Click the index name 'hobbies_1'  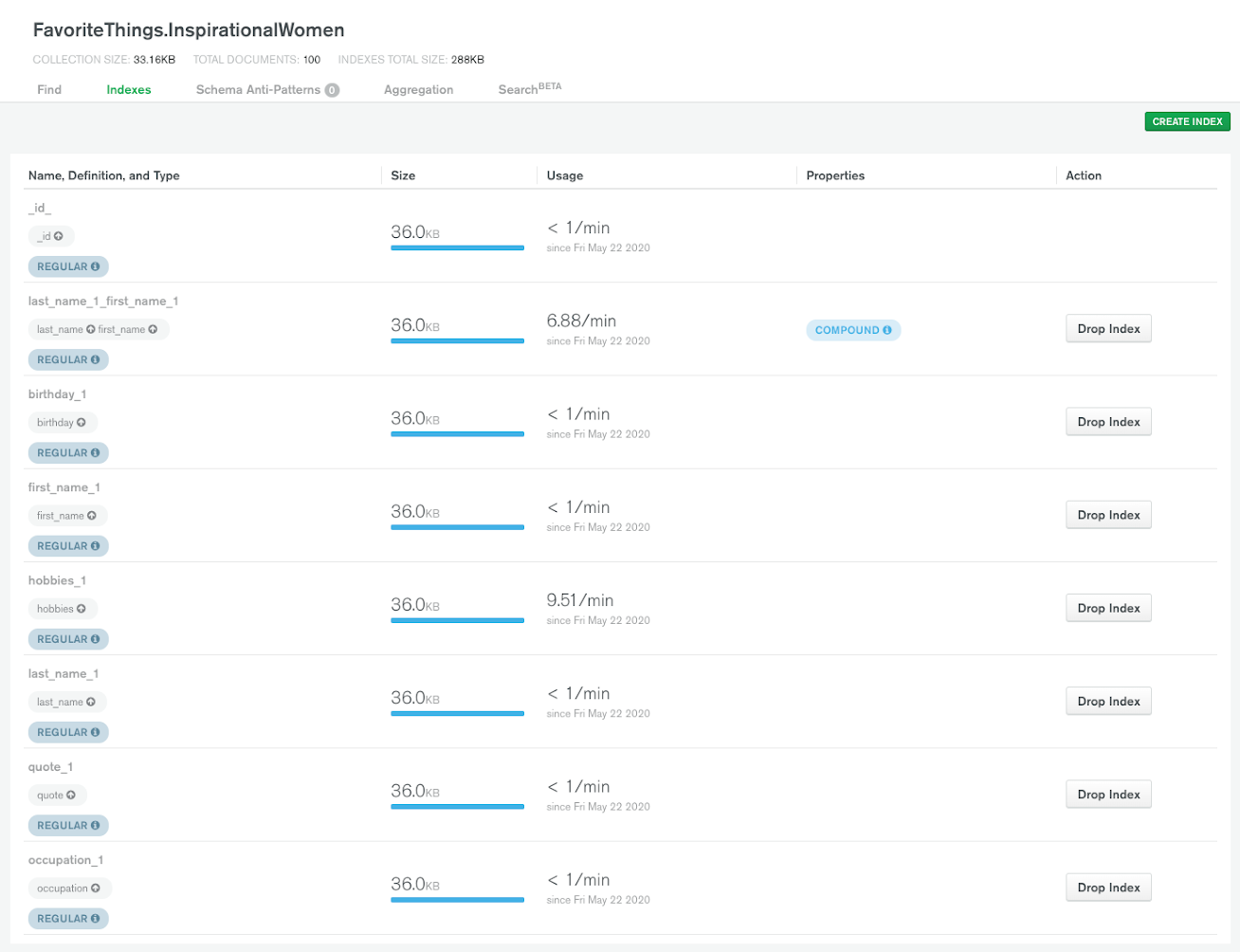[x=57, y=580]
